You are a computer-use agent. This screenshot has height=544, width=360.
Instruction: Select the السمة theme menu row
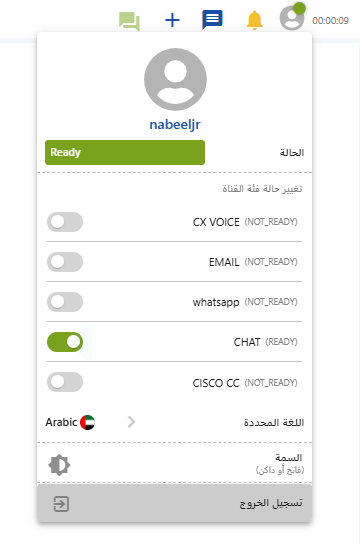coord(174,464)
